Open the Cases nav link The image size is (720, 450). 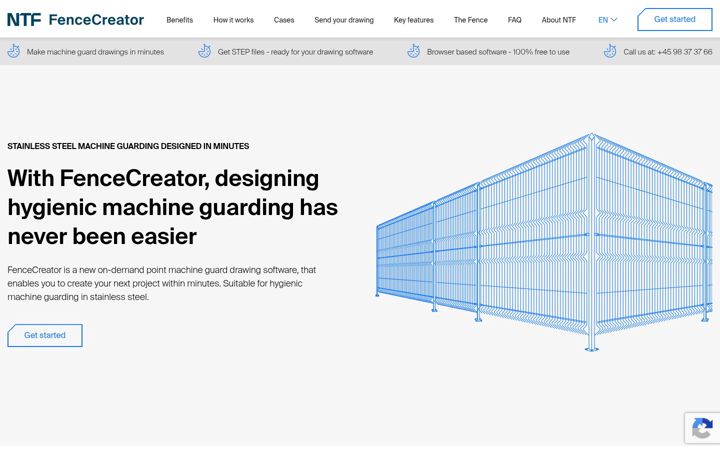click(x=284, y=20)
